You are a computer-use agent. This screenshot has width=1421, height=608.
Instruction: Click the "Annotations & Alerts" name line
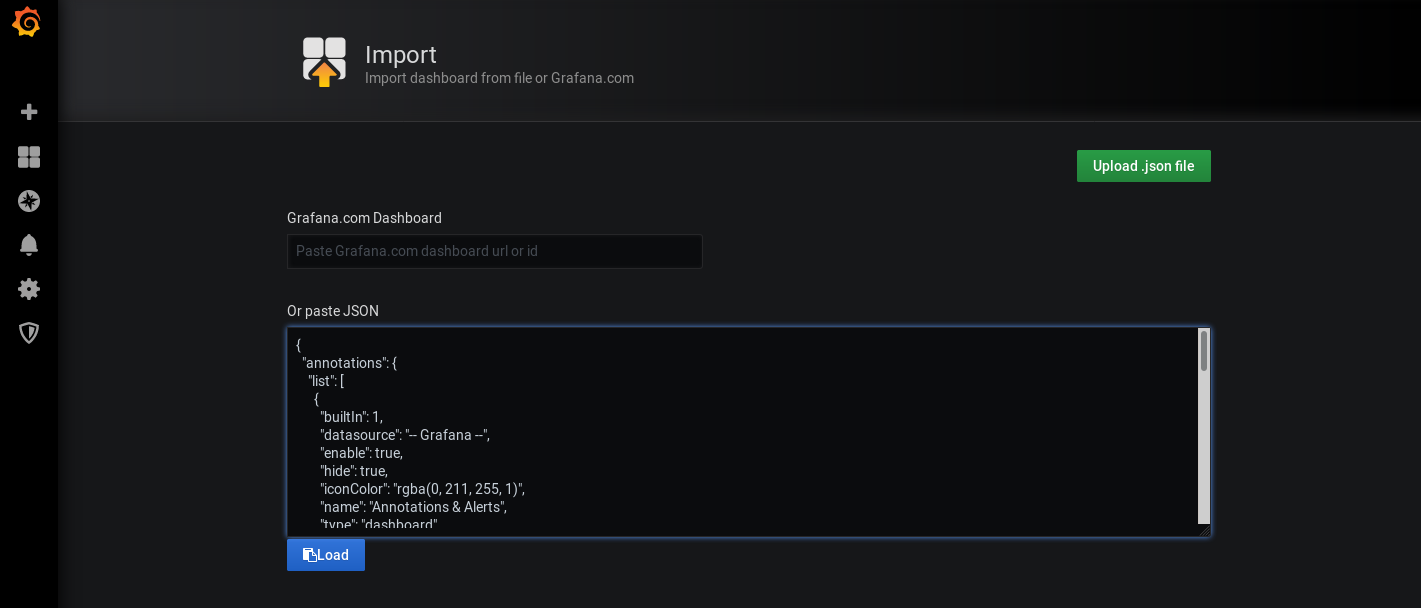[x=414, y=507]
